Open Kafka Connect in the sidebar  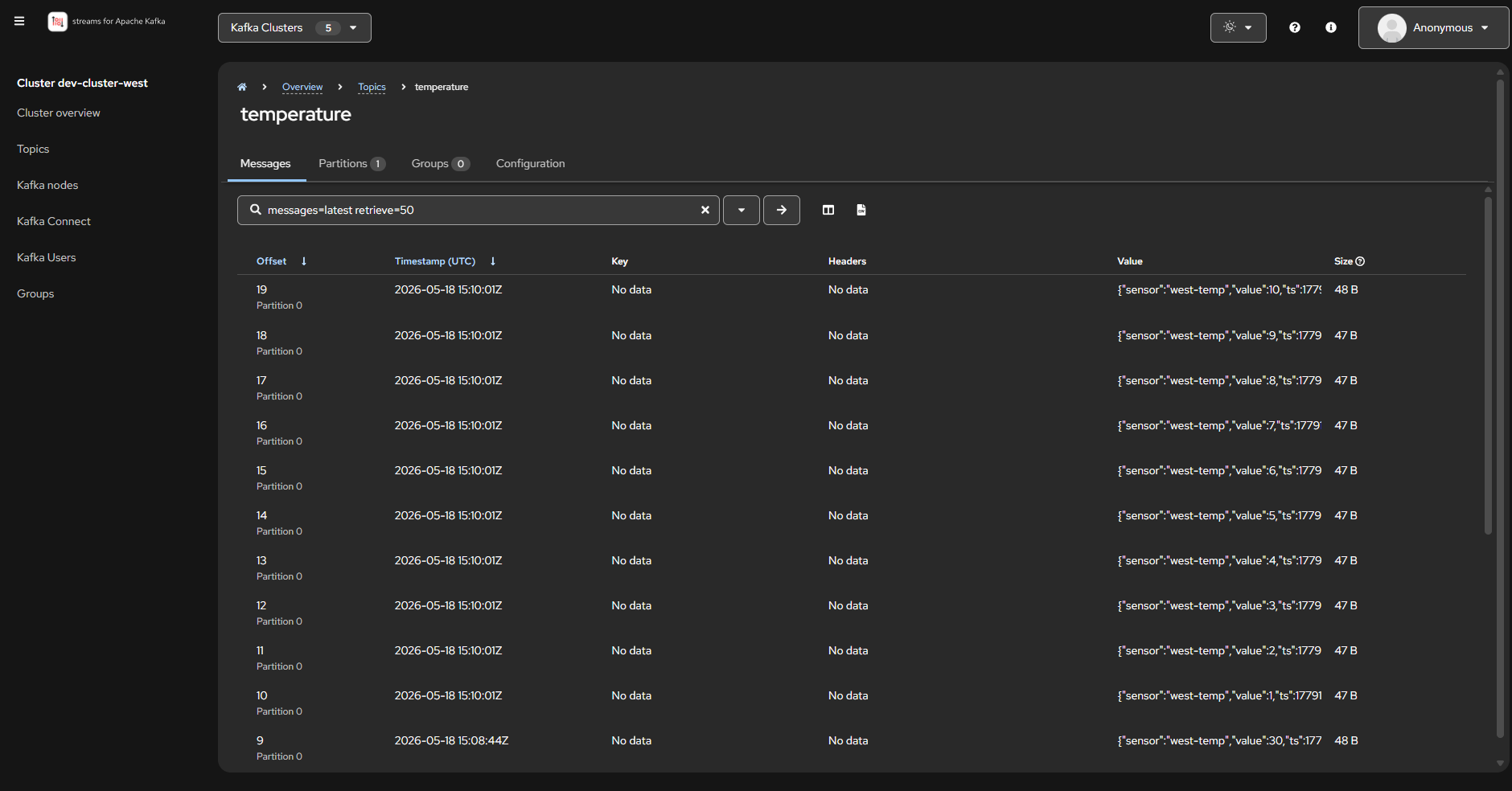tap(54, 221)
